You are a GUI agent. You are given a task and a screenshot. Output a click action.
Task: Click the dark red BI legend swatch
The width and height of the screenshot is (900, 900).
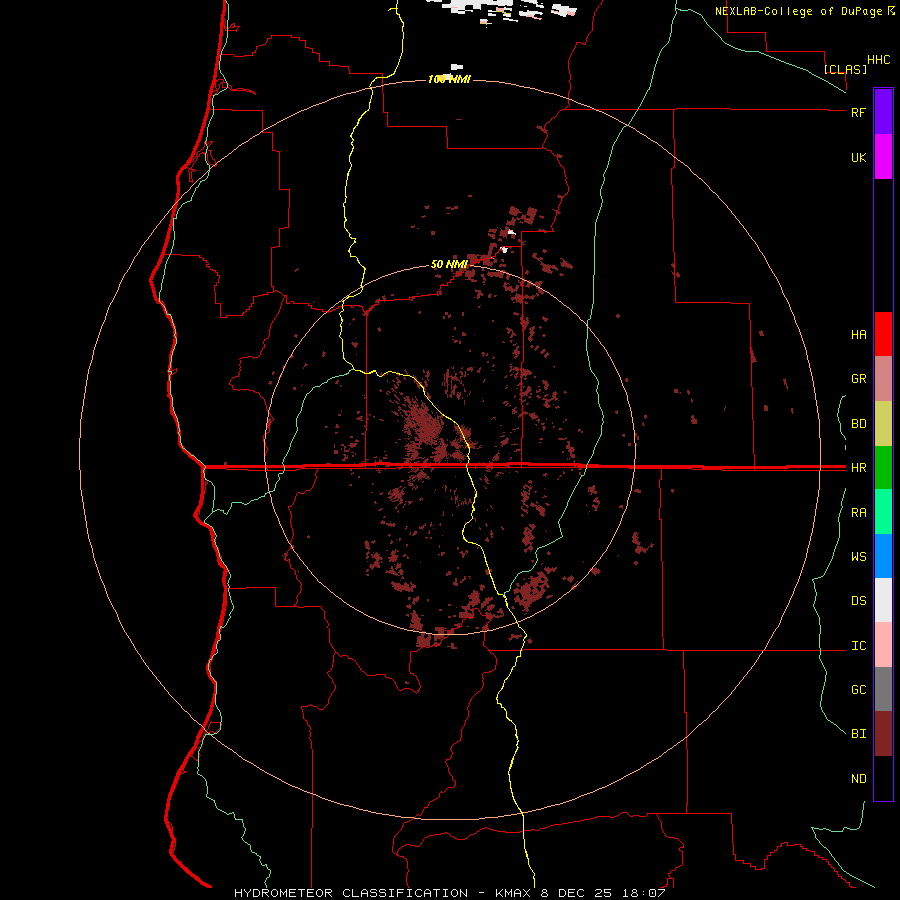coord(883,734)
